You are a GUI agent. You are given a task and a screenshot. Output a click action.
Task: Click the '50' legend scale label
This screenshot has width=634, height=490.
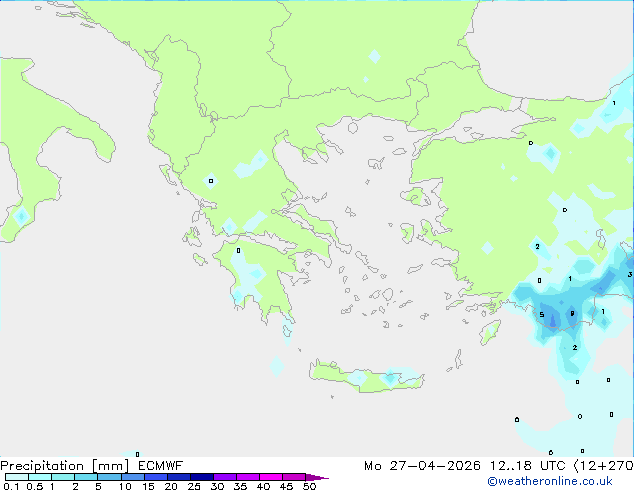[310, 486]
